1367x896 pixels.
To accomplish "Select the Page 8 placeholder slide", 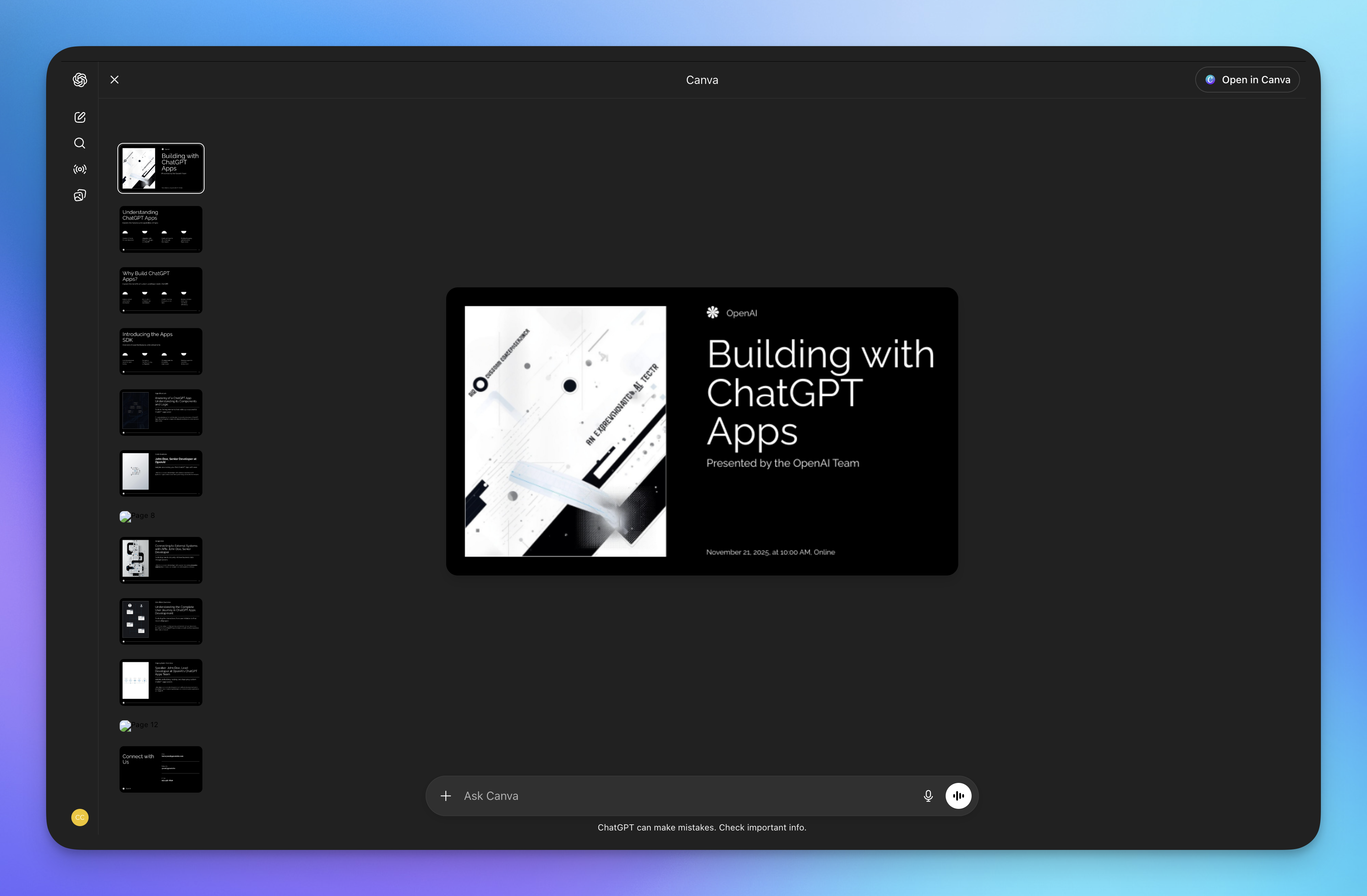I will [138, 515].
